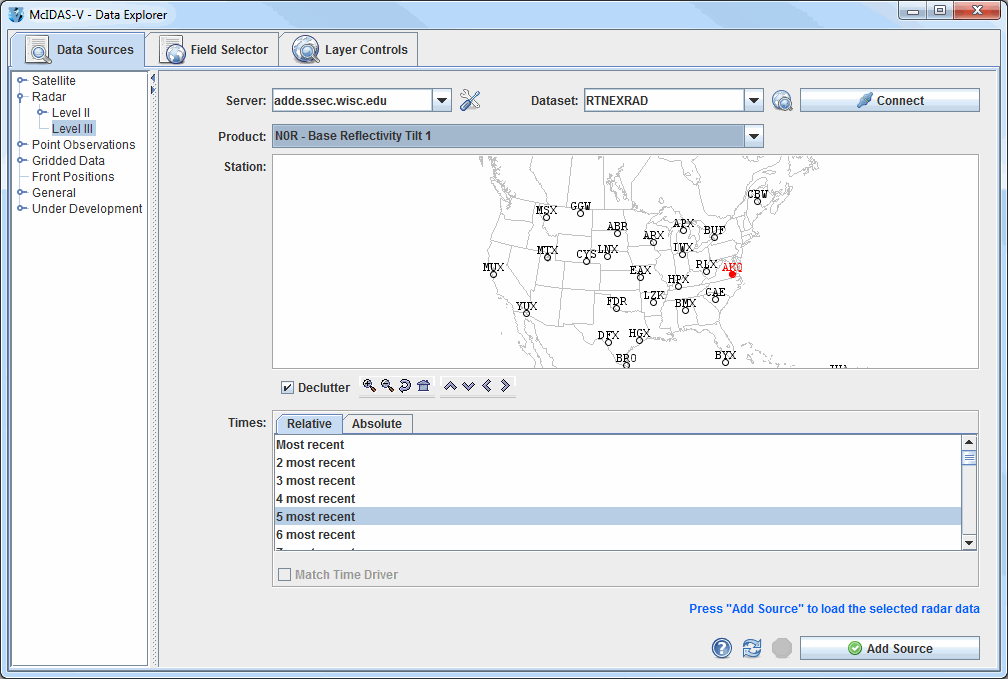Viewport: 1008px width, 679px height.
Task: Click the gray stop icon
Action: pyautogui.click(x=782, y=648)
